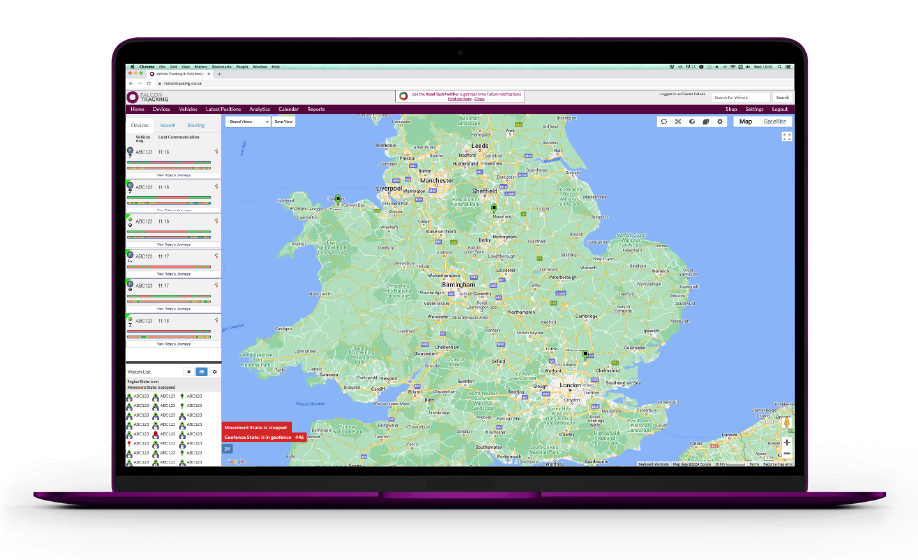Open the Saved Views dropdown
This screenshot has width=918, height=560.
(x=248, y=122)
